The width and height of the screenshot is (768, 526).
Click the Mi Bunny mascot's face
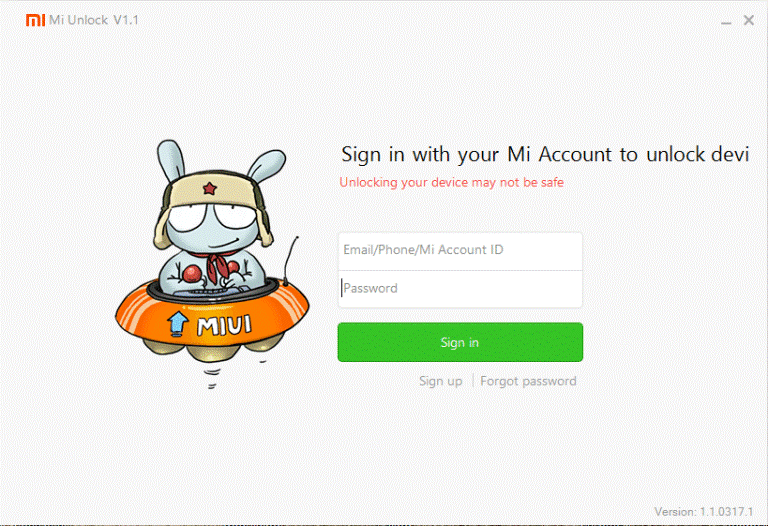click(x=214, y=223)
